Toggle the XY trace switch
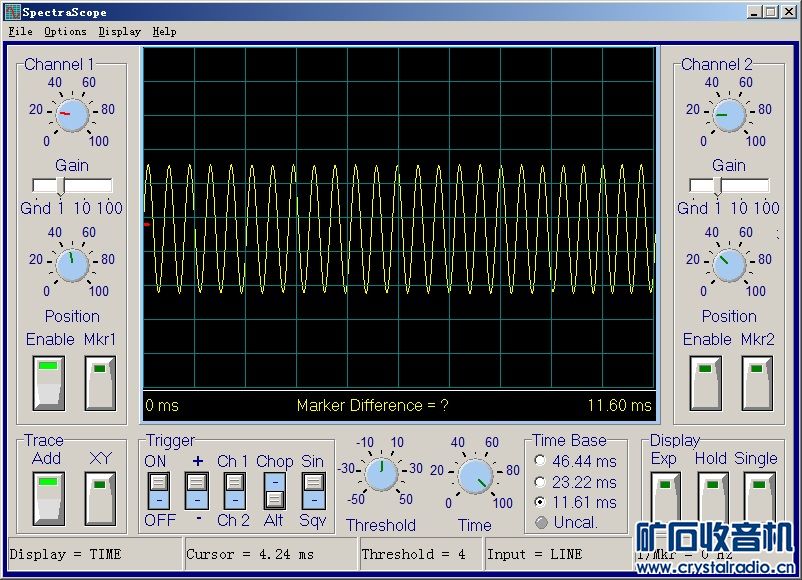 pyautogui.click(x=100, y=497)
